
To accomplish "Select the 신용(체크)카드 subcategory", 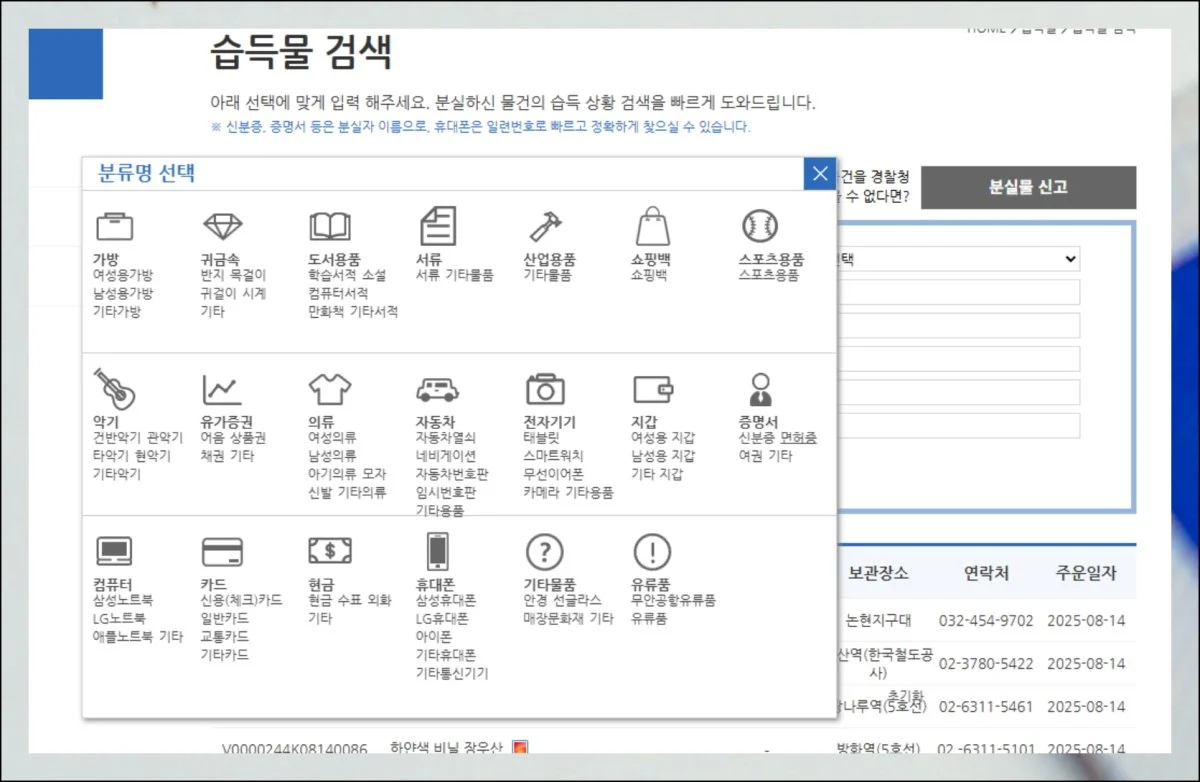I will (241, 601).
